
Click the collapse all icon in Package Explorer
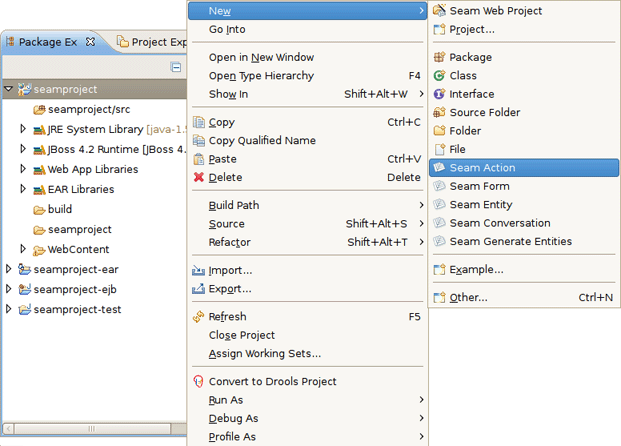click(176, 68)
